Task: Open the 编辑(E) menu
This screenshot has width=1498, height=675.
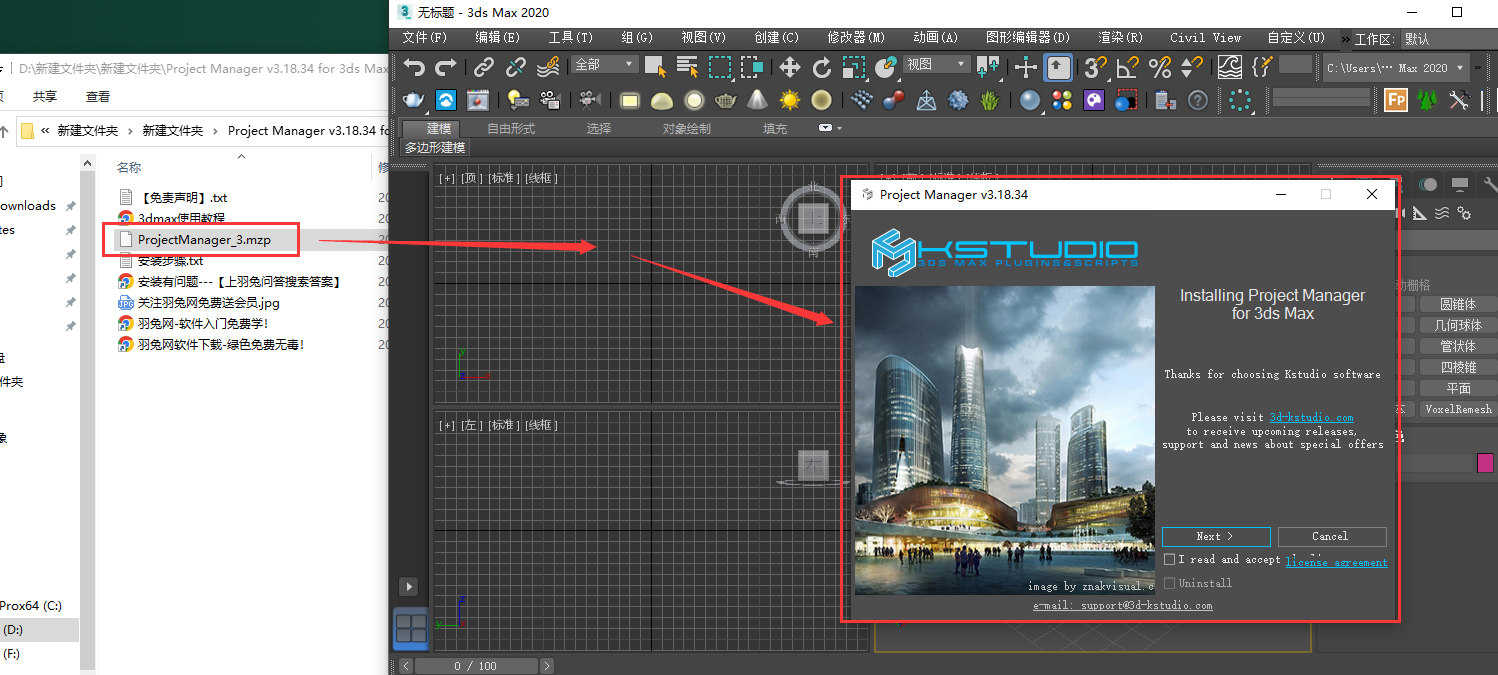Action: point(498,38)
